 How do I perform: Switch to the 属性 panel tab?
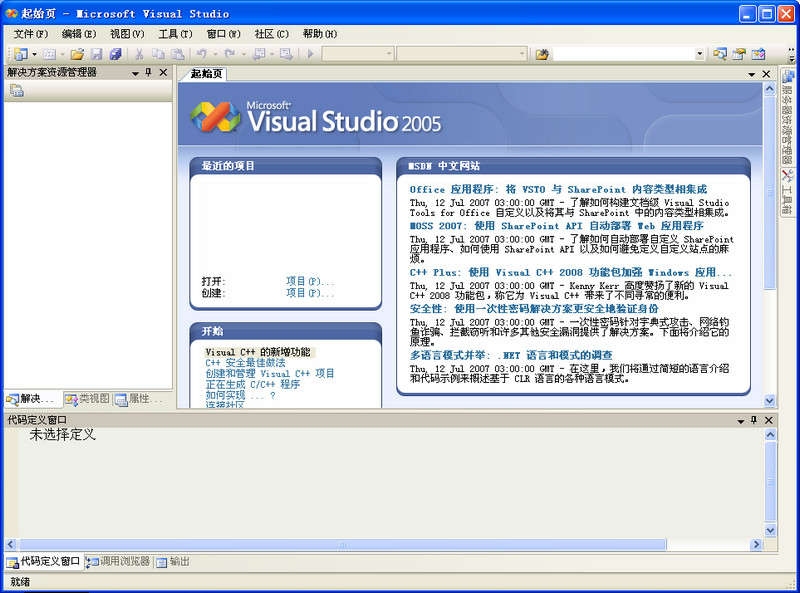(x=138, y=399)
